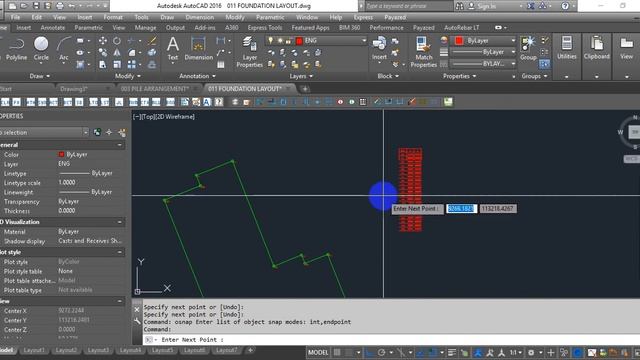Toggle grid display in status bar
640x360 pixels.
pos(337,352)
